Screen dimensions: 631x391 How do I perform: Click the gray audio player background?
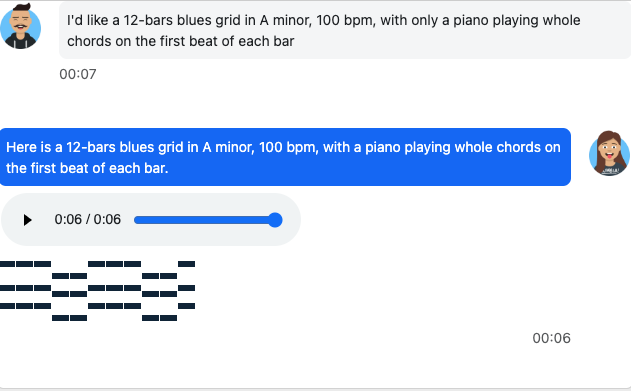click(151, 220)
